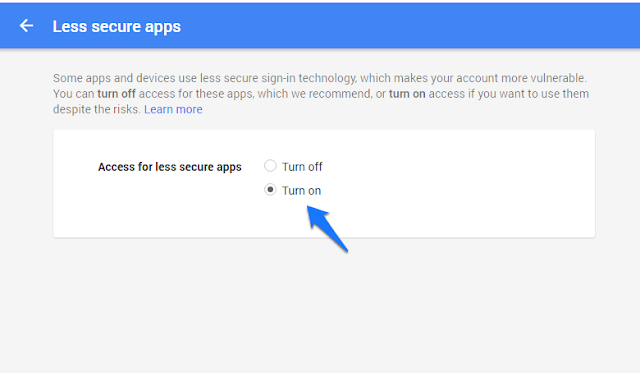Screen dimensions: 640x373
Task: Click the 'Turn off' option label text
Action: [x=302, y=167]
